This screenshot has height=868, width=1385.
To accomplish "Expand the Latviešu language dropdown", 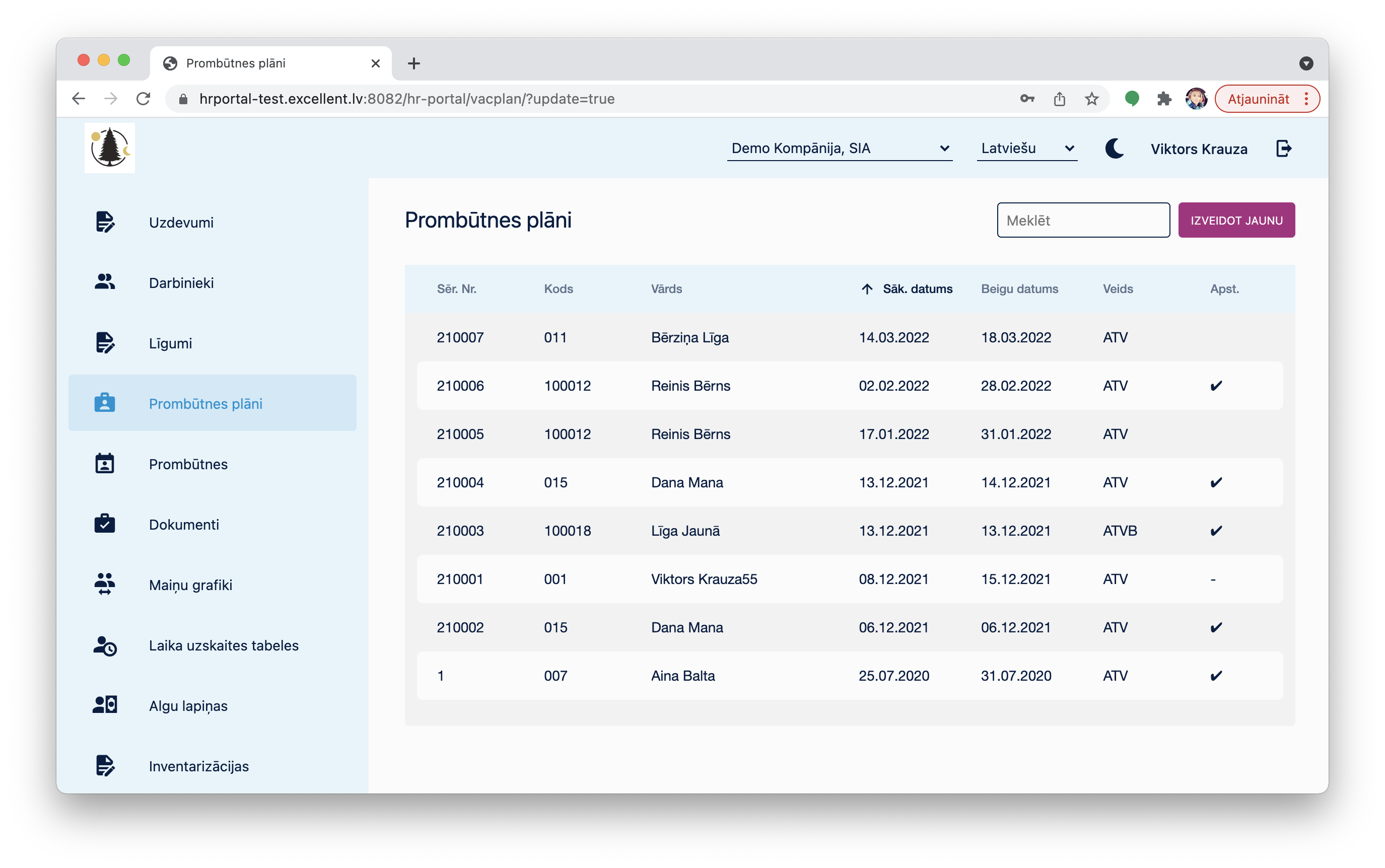I will 1026,149.
